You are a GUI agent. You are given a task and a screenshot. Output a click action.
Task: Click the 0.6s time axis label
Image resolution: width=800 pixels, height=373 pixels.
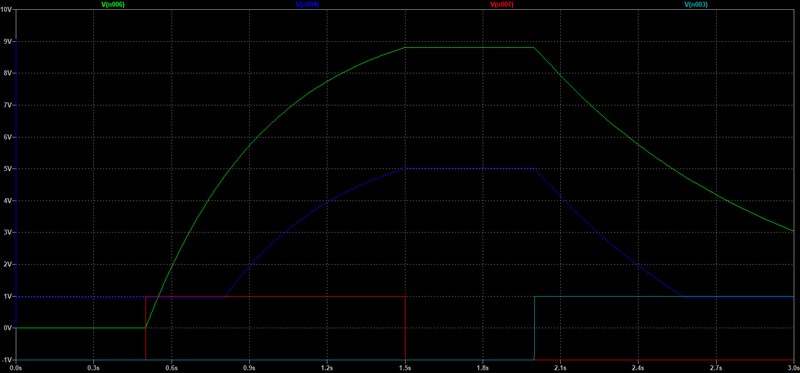(x=171, y=367)
